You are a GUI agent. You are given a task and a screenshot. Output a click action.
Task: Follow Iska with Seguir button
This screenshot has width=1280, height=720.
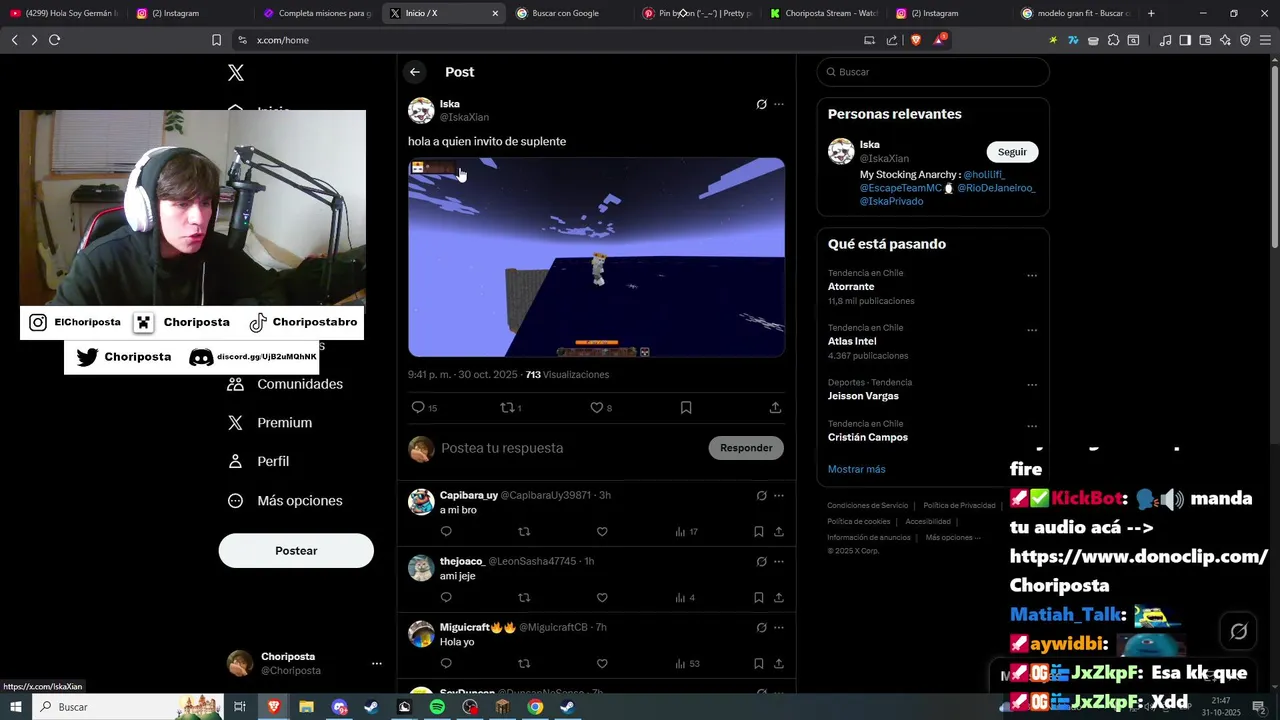1012,152
